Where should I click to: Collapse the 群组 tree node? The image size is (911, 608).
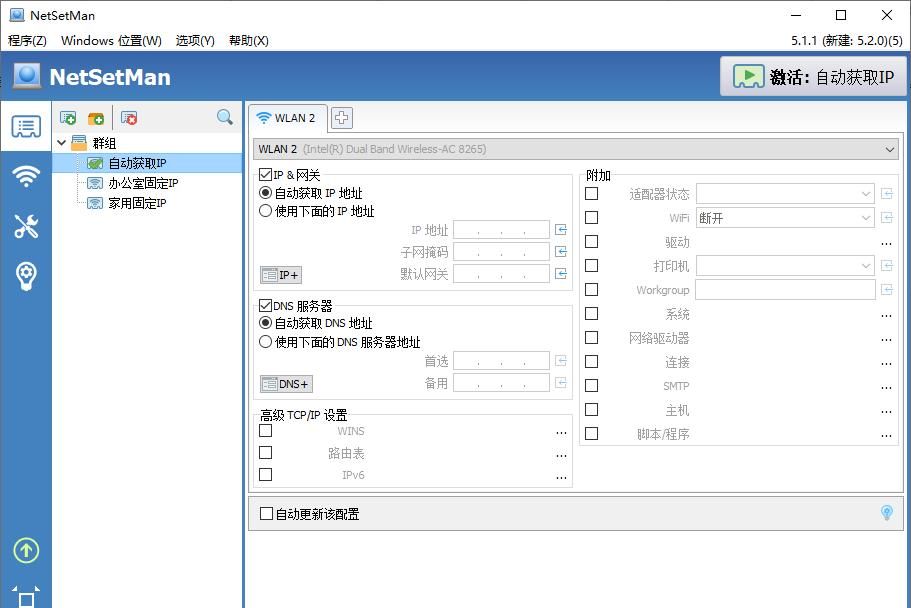(x=62, y=142)
